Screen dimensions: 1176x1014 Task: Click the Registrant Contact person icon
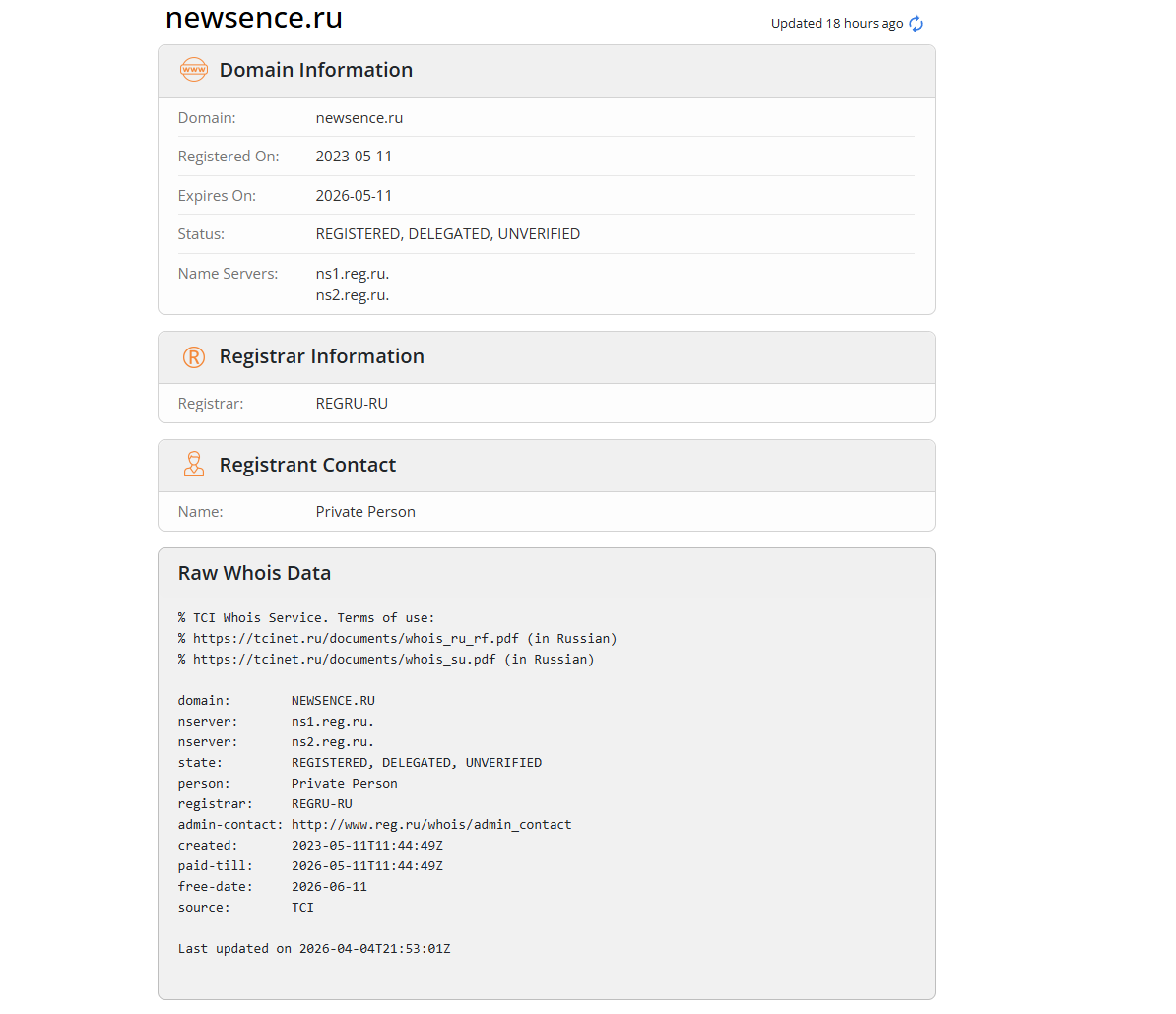[194, 465]
